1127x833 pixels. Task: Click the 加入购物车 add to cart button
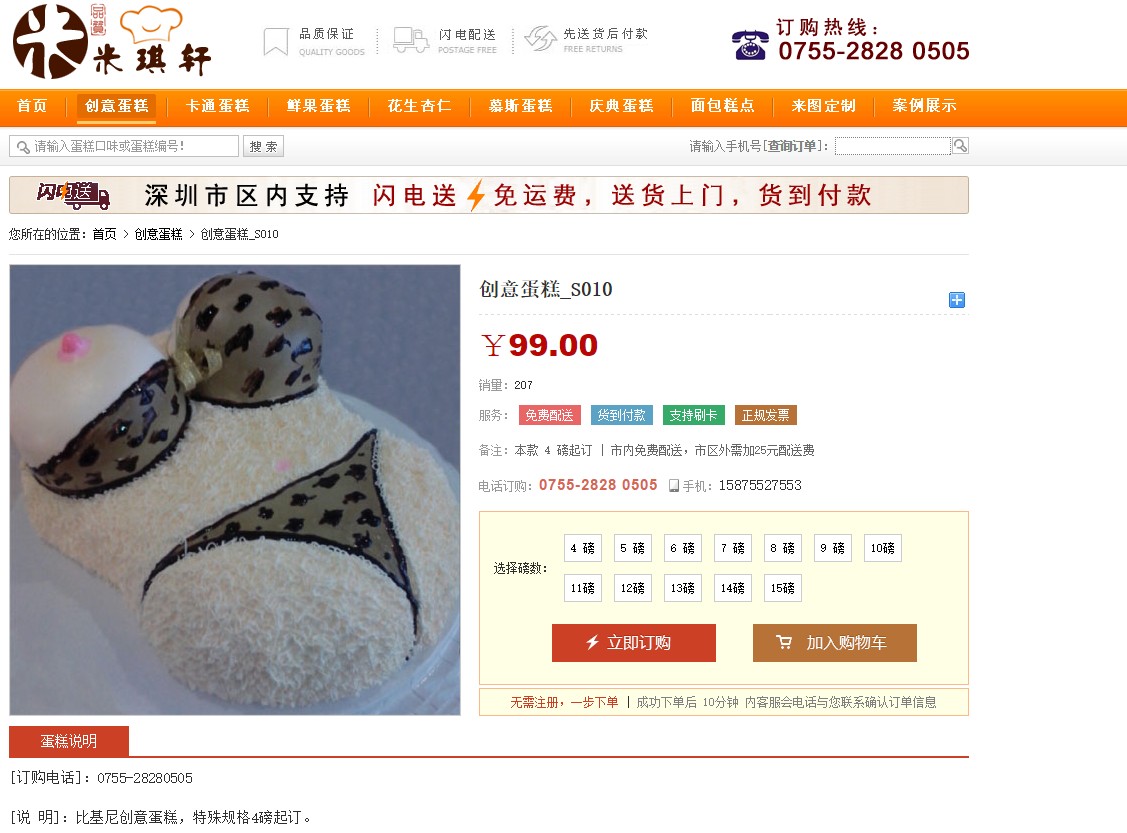(834, 643)
